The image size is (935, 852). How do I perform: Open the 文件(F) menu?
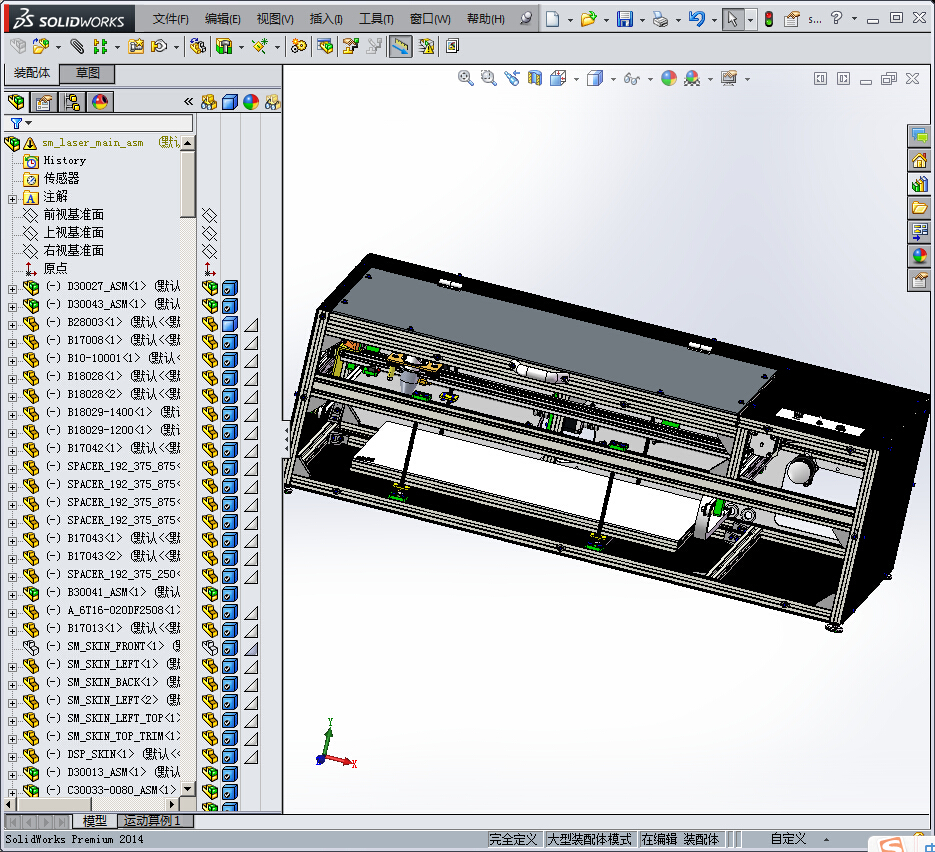pyautogui.click(x=170, y=19)
